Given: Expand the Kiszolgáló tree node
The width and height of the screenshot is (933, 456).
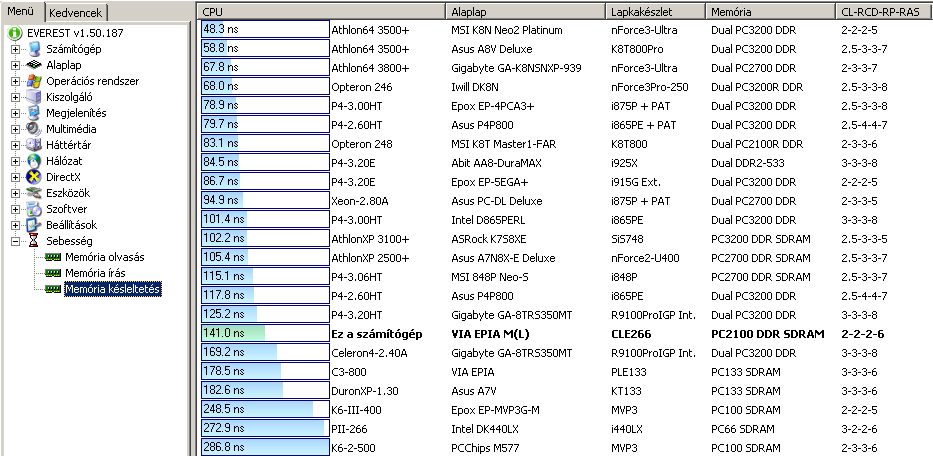Looking at the screenshot, I should pyautogui.click(x=15, y=98).
